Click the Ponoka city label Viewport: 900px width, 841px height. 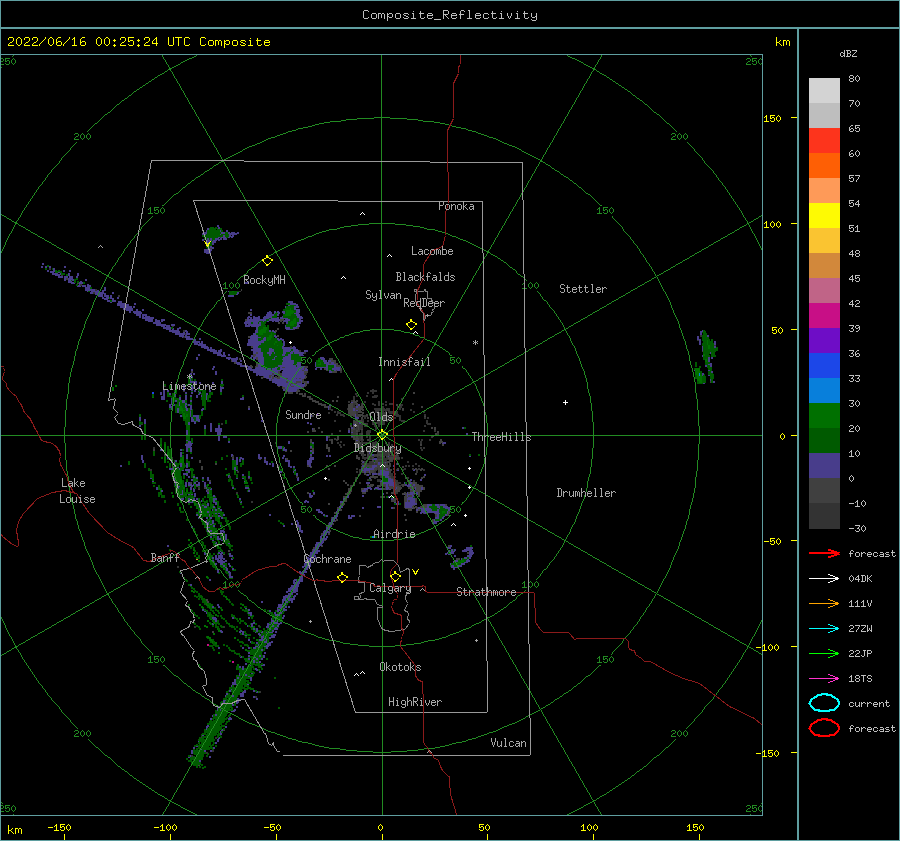tap(456, 206)
